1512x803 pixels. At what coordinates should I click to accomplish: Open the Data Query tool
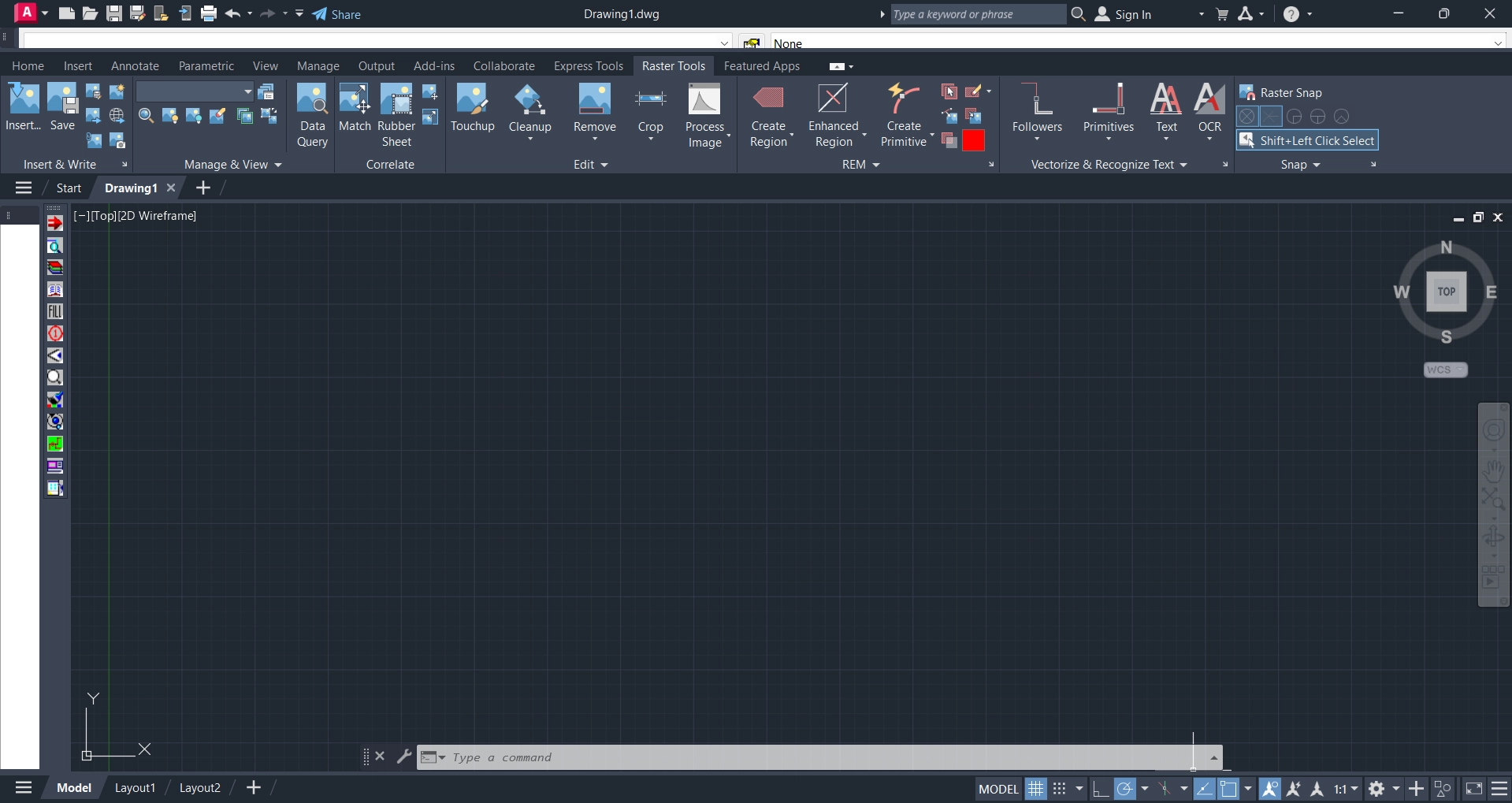point(312,101)
